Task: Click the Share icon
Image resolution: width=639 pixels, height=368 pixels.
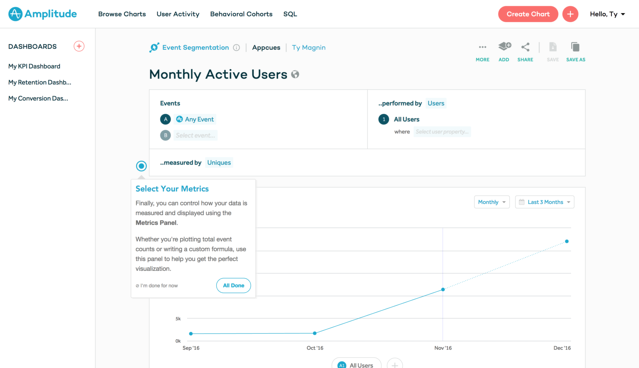Action: pos(525,47)
